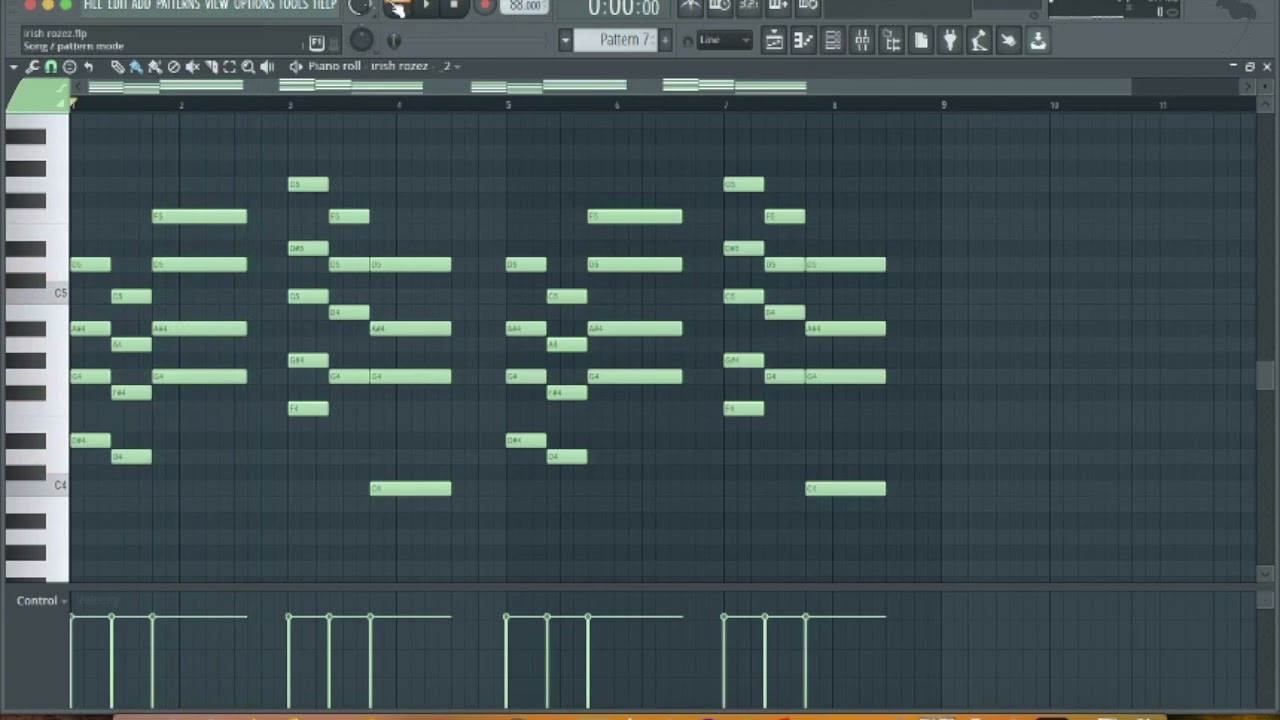Screen dimensions: 1280x720
Task: Adjust the main pitch slider
Action: [394, 41]
